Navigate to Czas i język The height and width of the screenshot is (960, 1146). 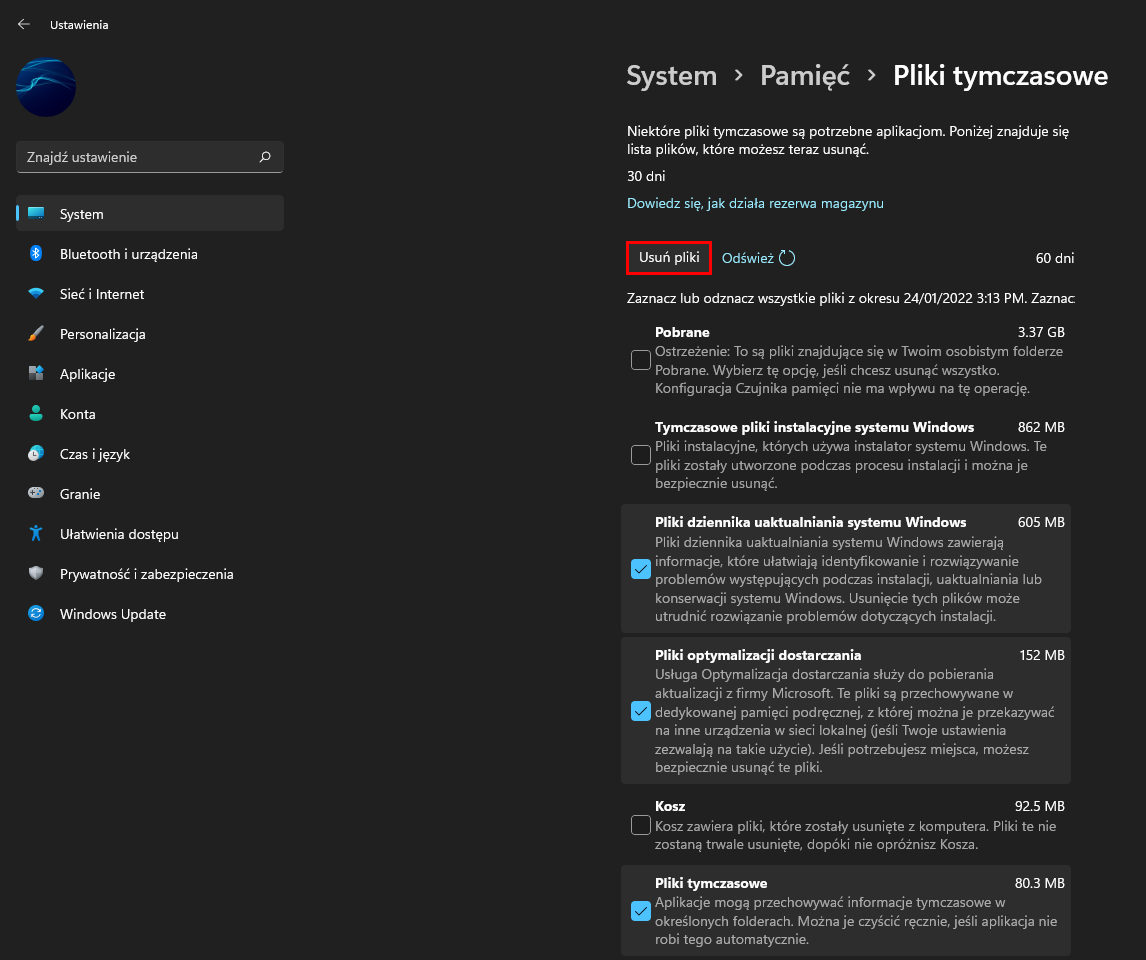150,454
